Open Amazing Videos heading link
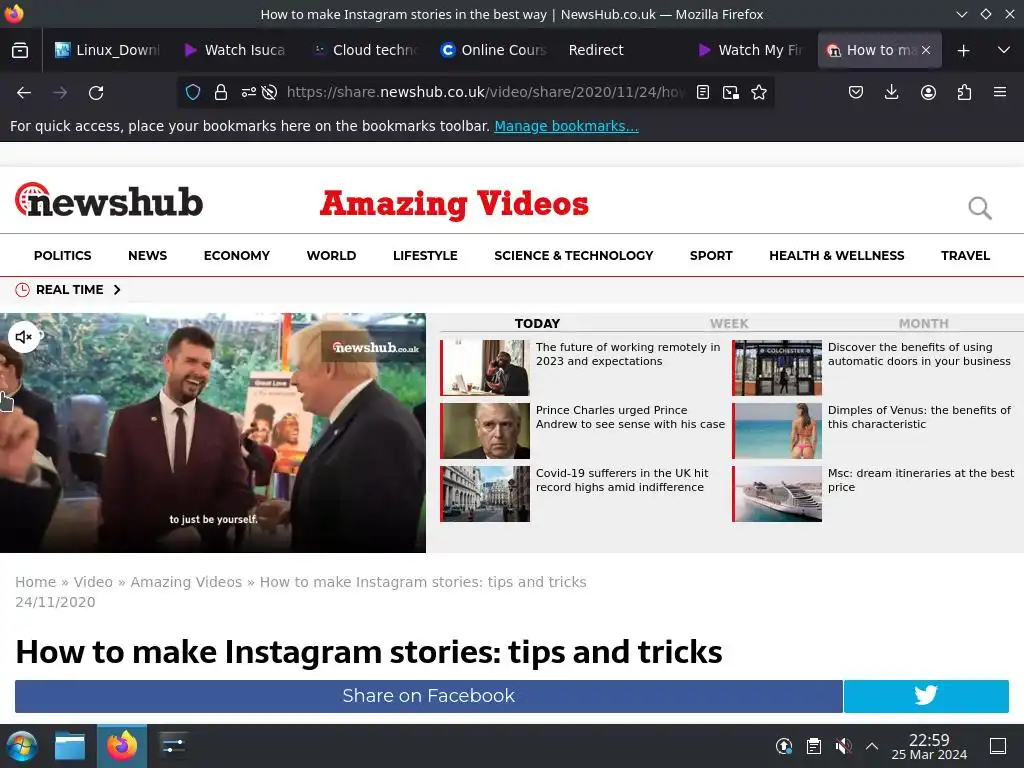The width and height of the screenshot is (1024, 768). 454,203
